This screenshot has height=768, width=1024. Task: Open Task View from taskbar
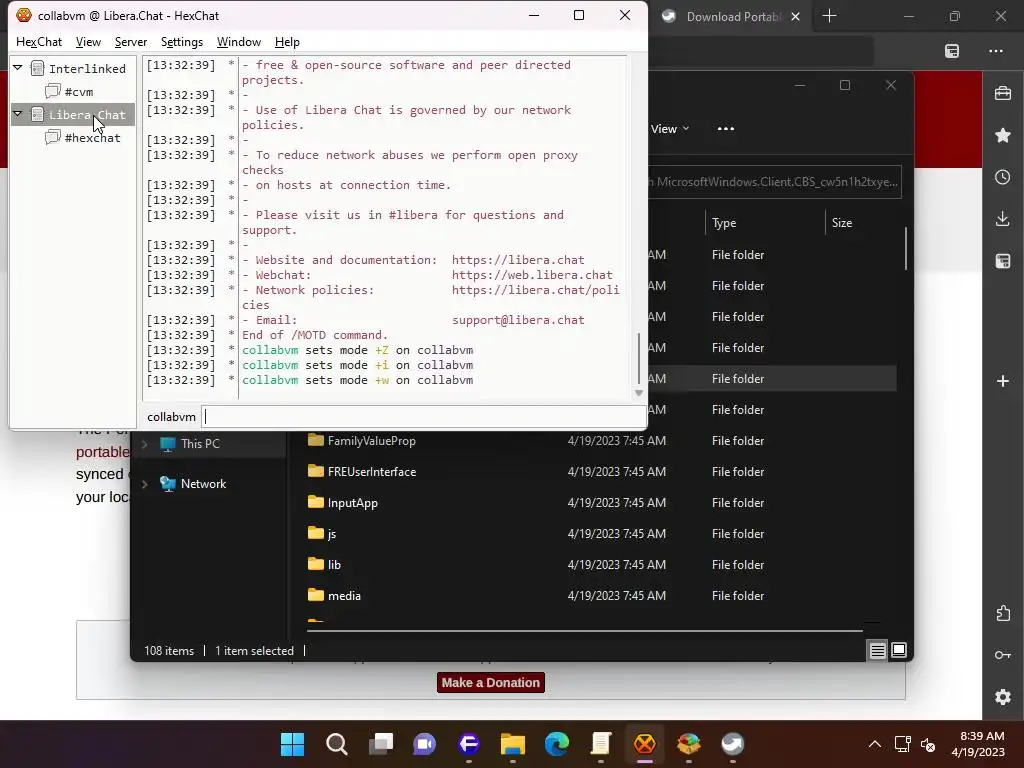[381, 744]
